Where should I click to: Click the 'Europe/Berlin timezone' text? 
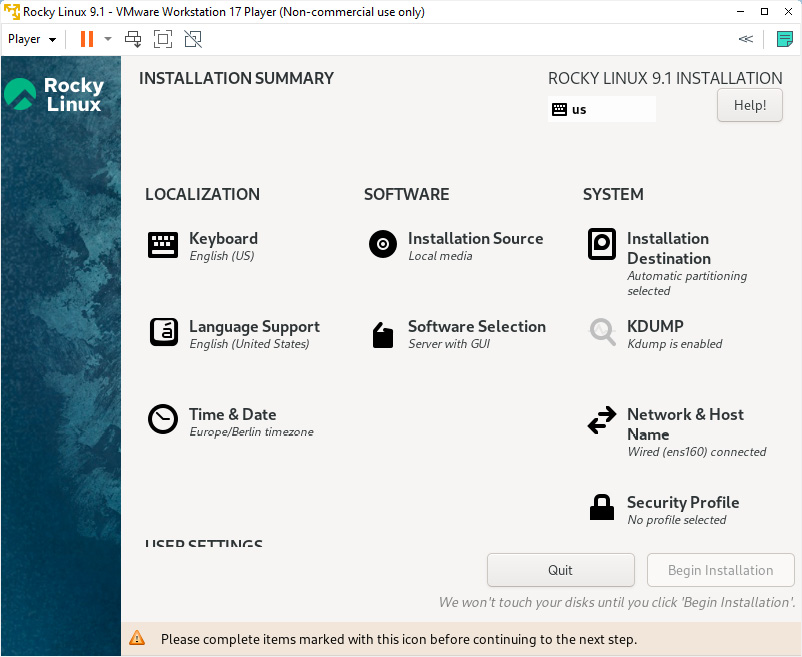pyautogui.click(x=252, y=432)
